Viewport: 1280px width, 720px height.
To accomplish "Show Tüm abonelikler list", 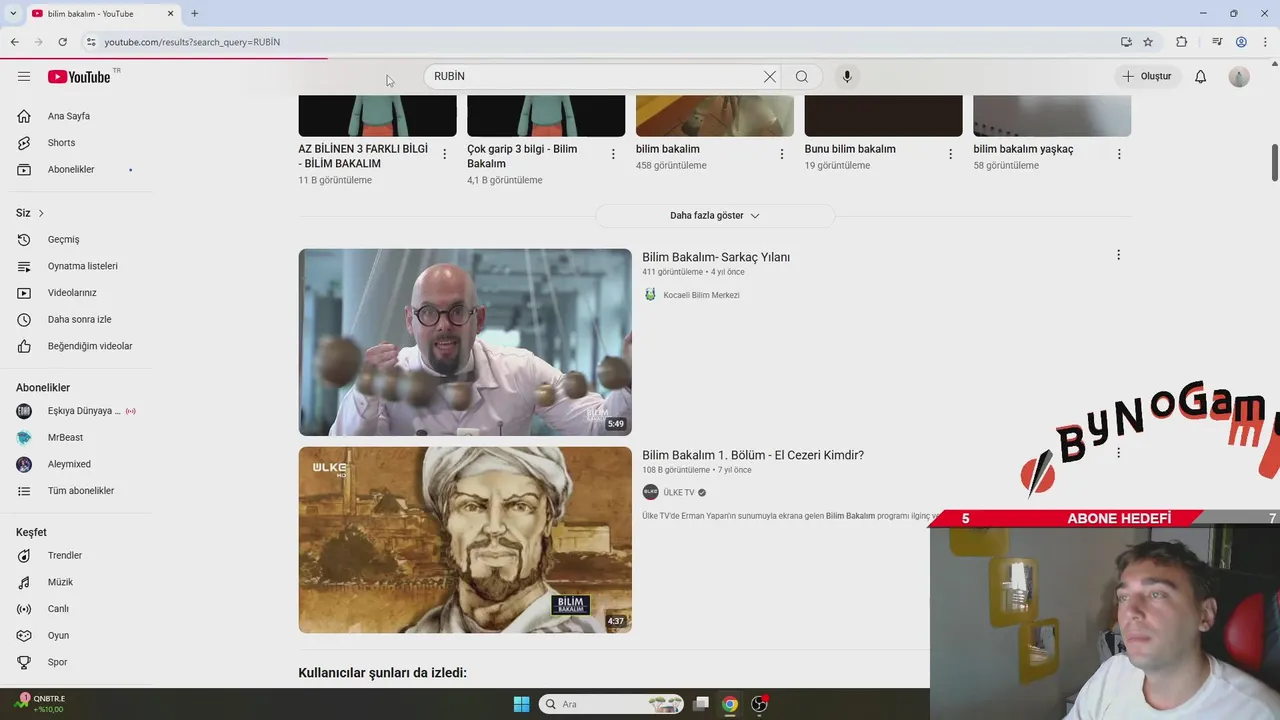I will pyautogui.click(x=80, y=491).
